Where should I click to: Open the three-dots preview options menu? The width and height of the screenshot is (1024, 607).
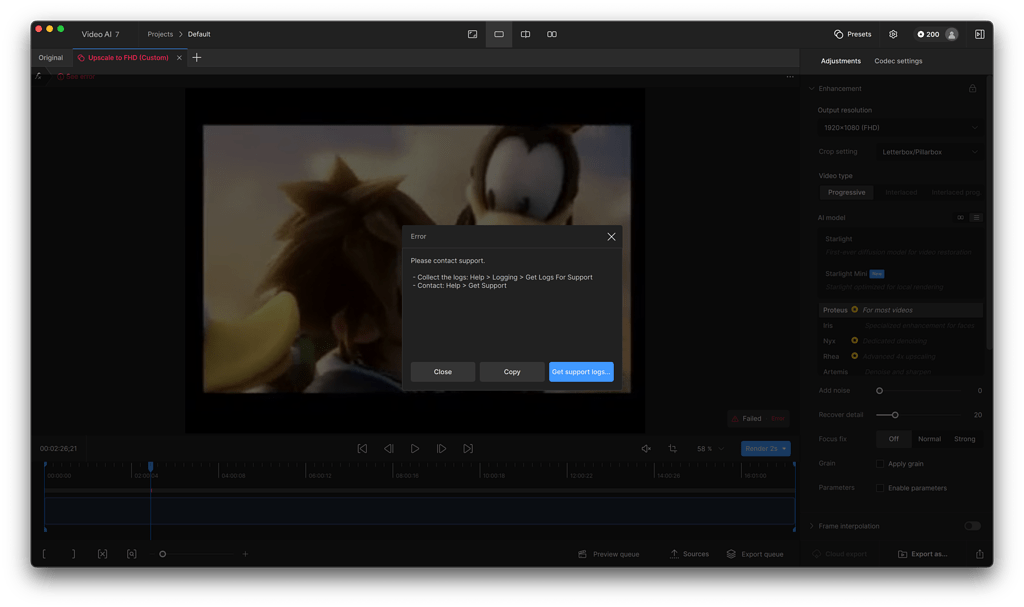790,77
